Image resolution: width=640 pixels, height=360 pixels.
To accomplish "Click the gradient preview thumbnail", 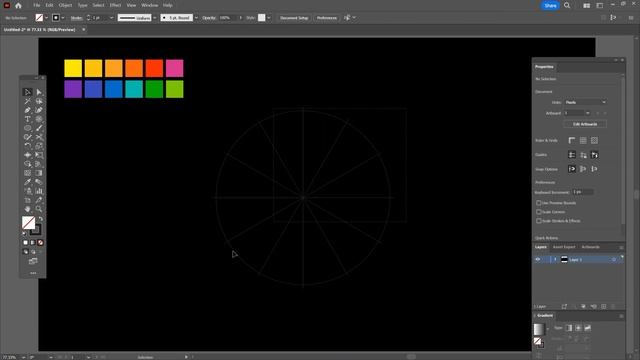I will pos(539,329).
